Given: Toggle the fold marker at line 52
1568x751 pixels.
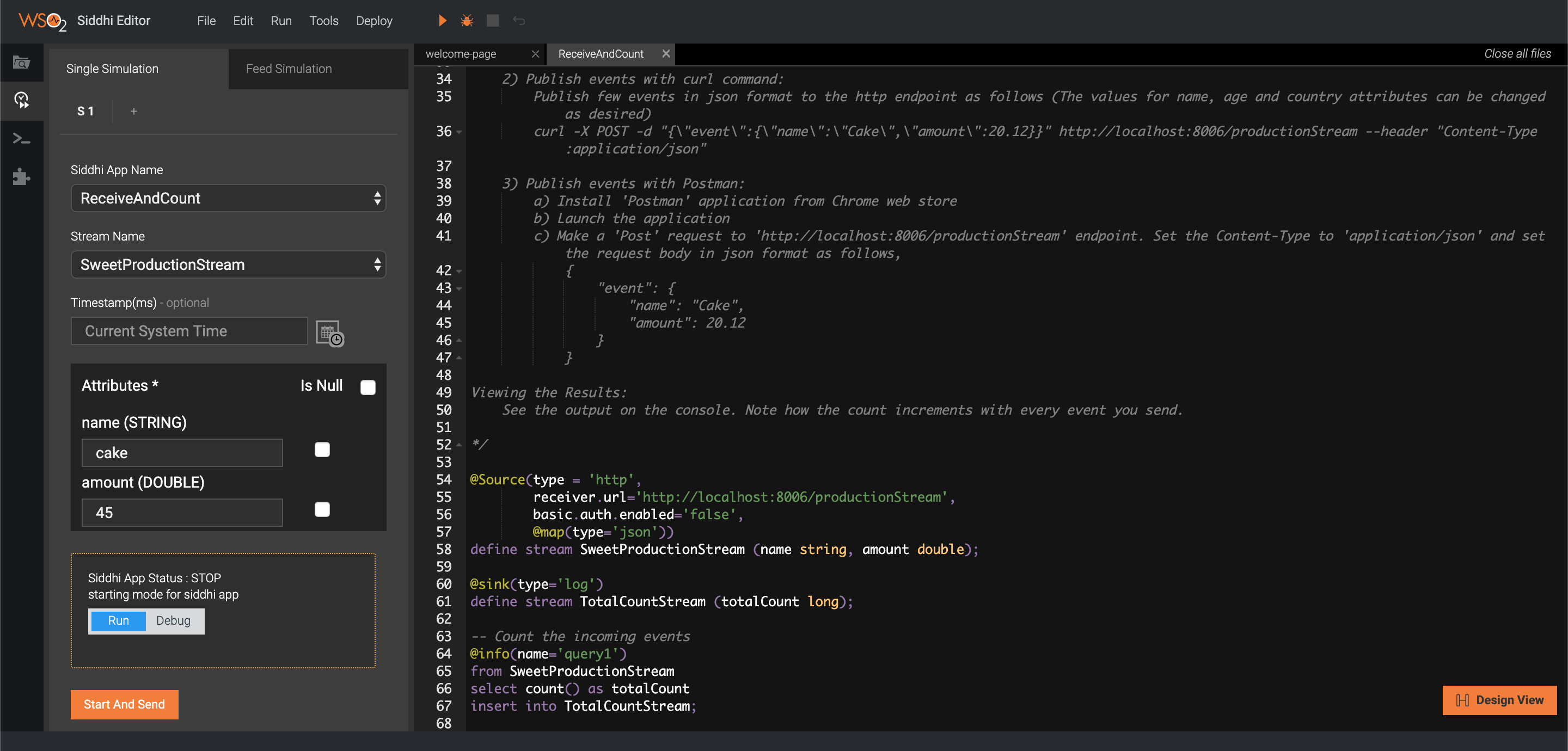Looking at the screenshot, I should (459, 445).
